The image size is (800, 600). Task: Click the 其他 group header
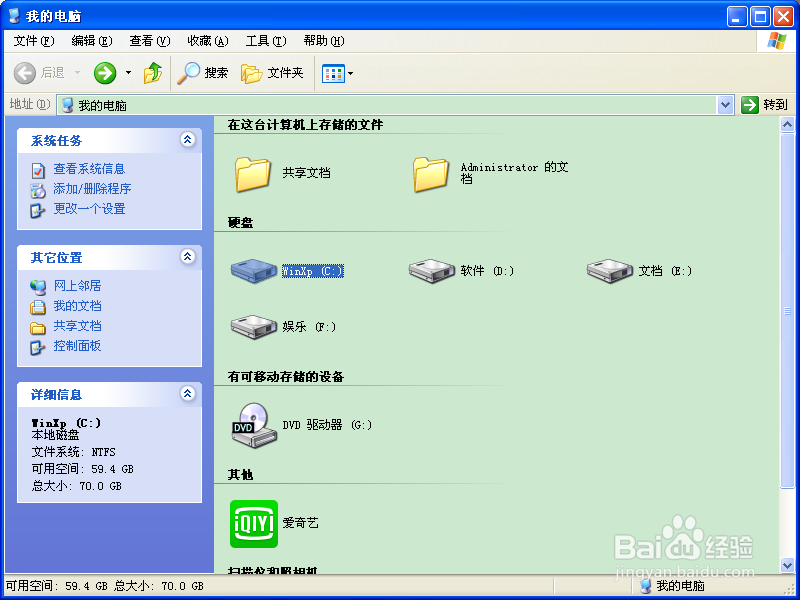240,475
